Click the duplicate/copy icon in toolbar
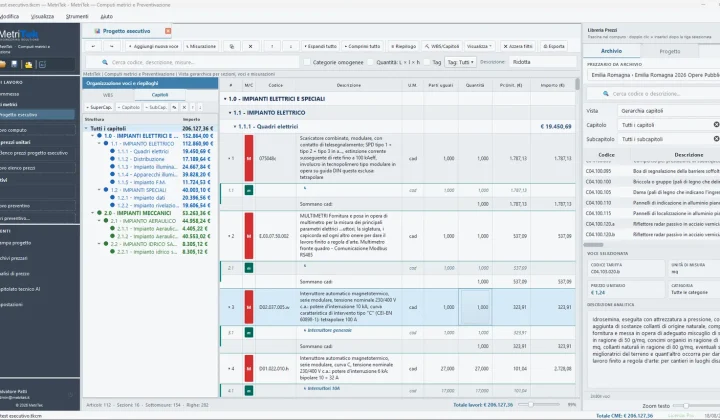 232,46
